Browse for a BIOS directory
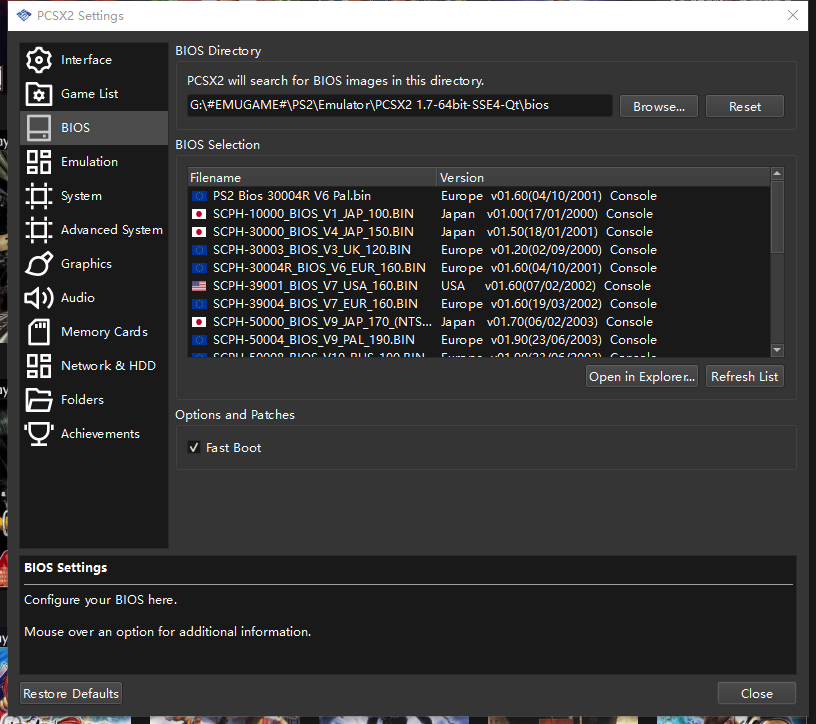 point(658,106)
